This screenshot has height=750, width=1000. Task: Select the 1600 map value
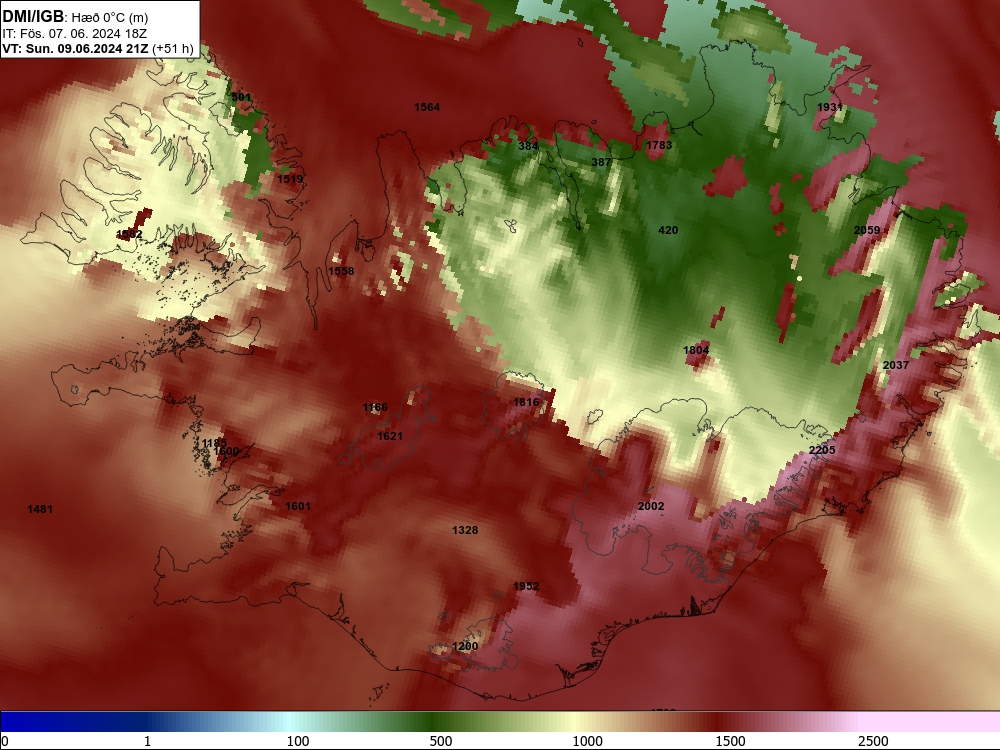[226, 451]
